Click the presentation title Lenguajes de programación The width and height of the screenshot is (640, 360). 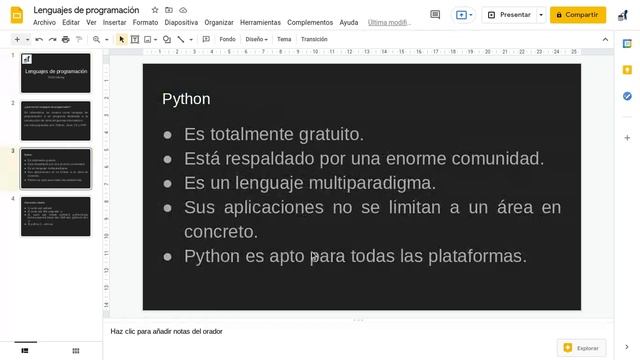(86, 10)
